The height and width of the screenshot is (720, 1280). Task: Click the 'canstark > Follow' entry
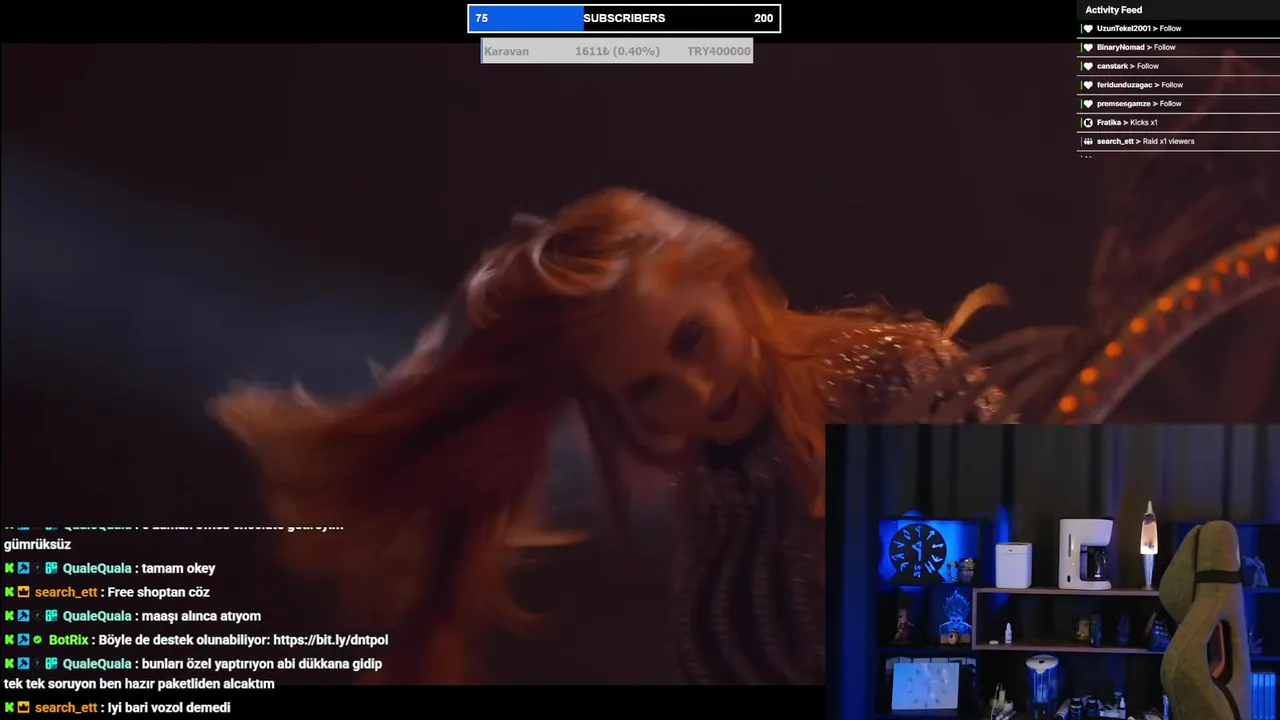click(1178, 66)
